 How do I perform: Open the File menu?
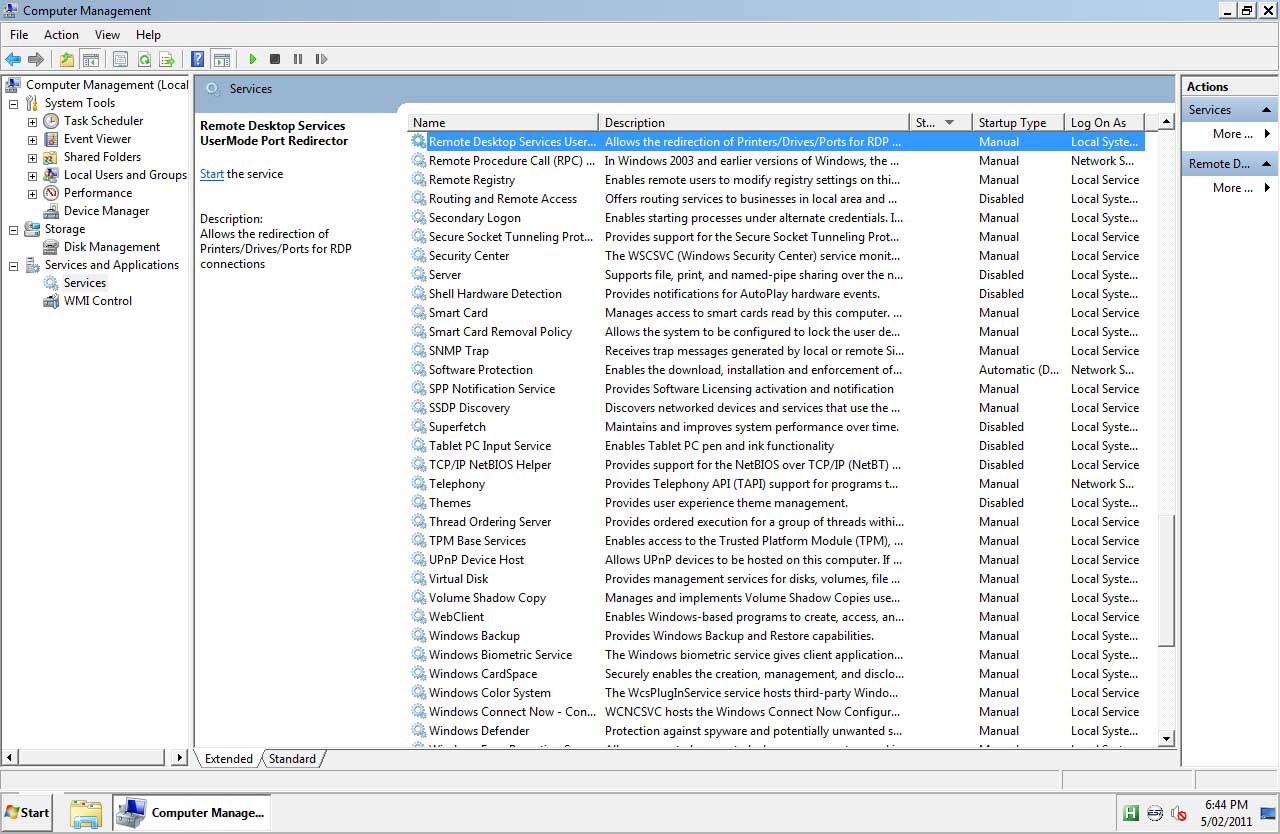19,35
